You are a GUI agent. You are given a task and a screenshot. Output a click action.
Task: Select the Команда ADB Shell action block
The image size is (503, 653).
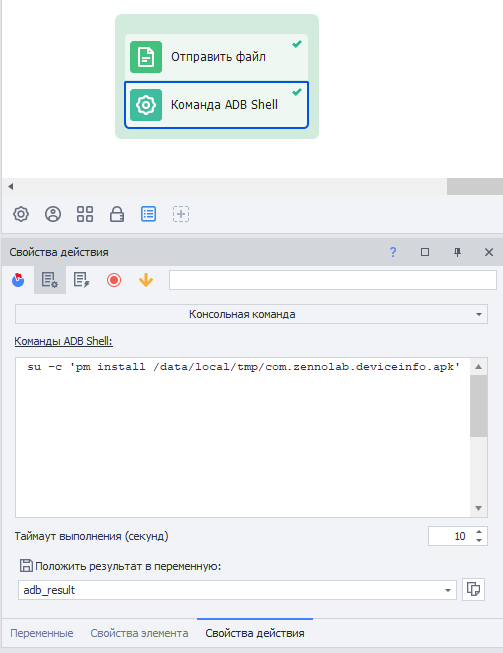tap(216, 105)
